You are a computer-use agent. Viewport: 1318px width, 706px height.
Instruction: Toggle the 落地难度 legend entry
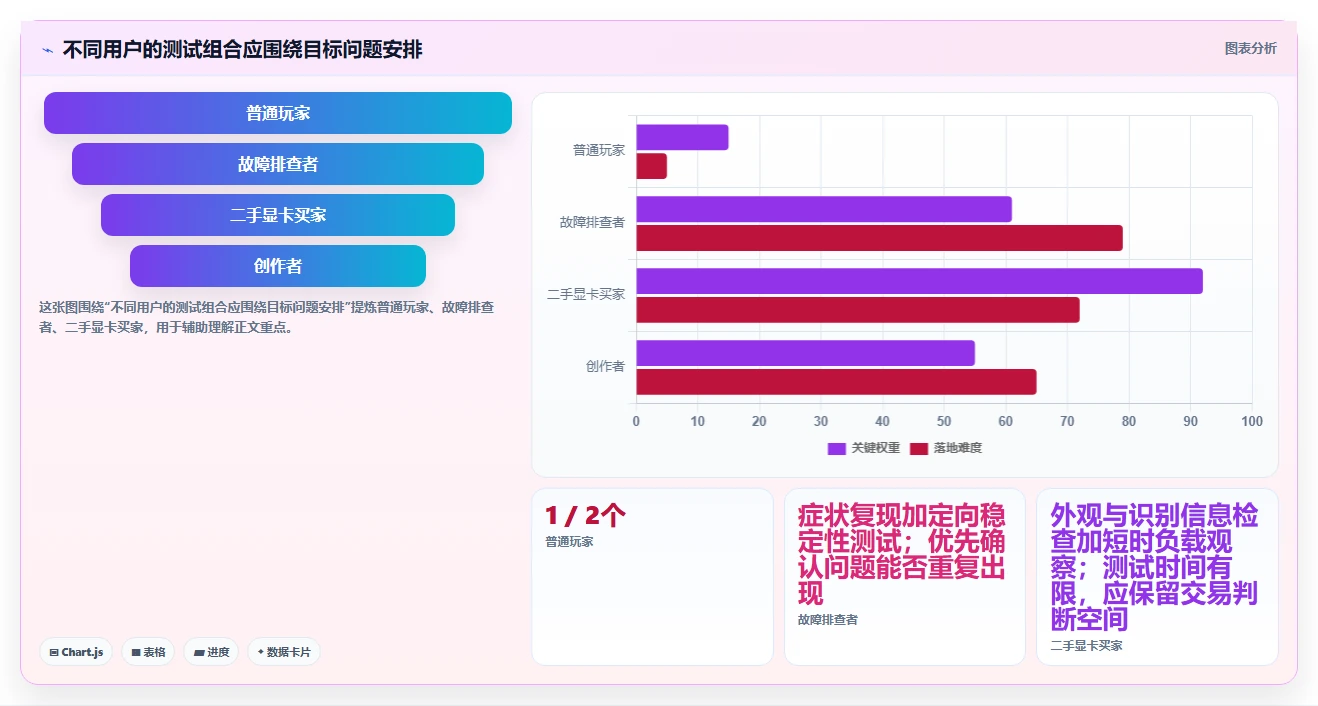[x=946, y=448]
